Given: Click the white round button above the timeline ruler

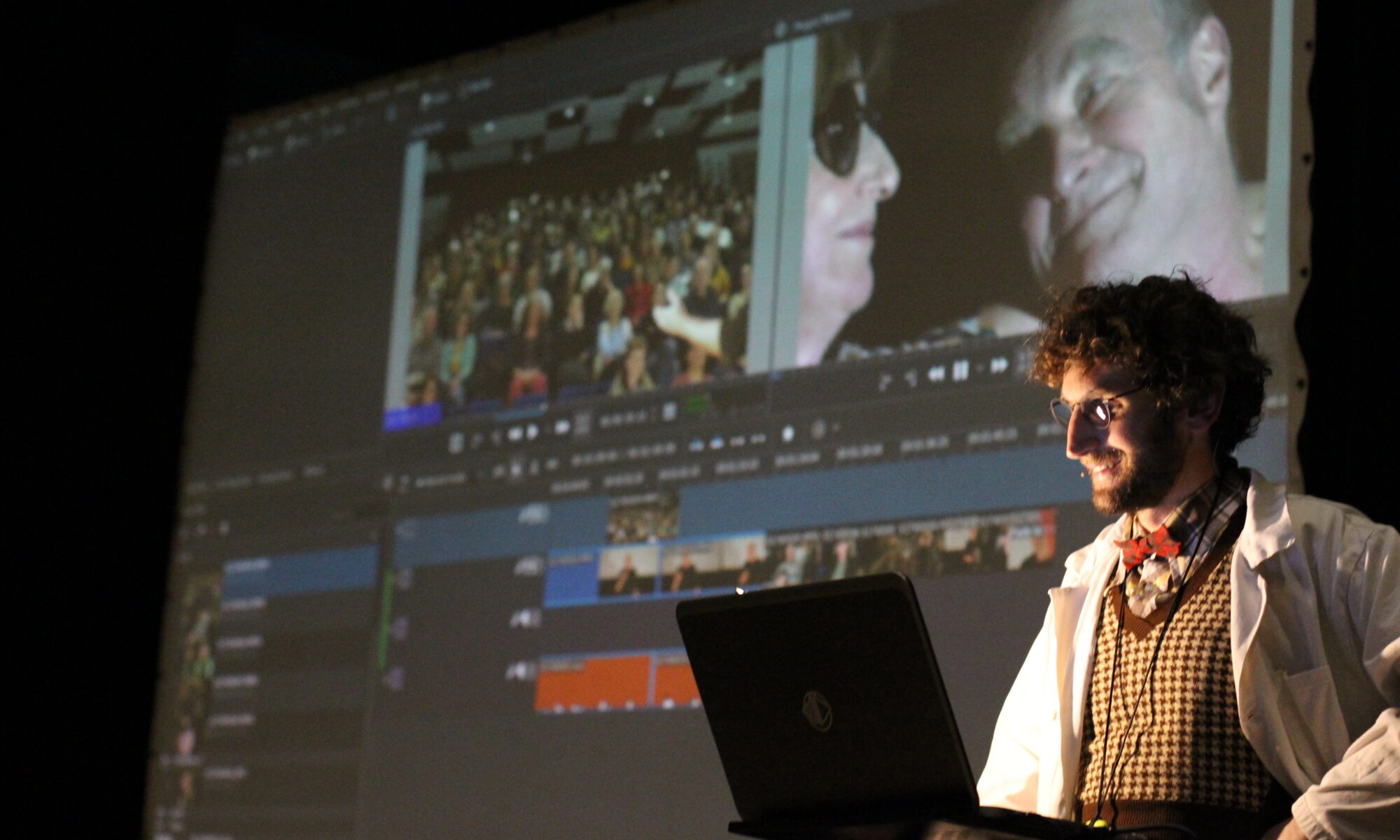Looking at the screenshot, I should coord(787,434).
